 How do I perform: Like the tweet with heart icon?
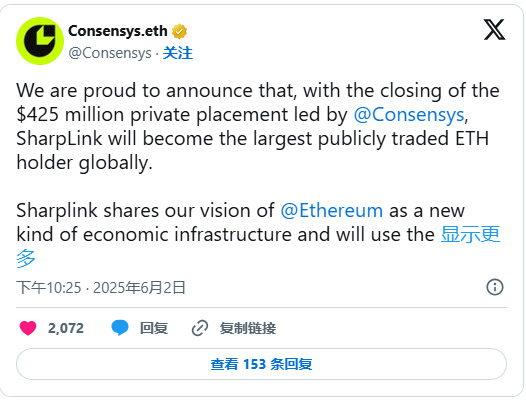pos(28,328)
